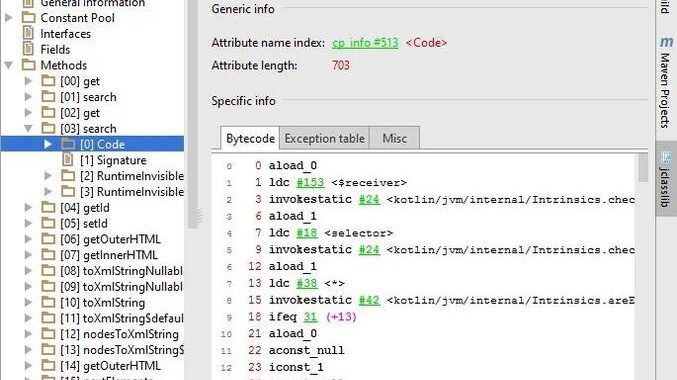
Task: Follow the #38 constant link
Action: pos(307,283)
